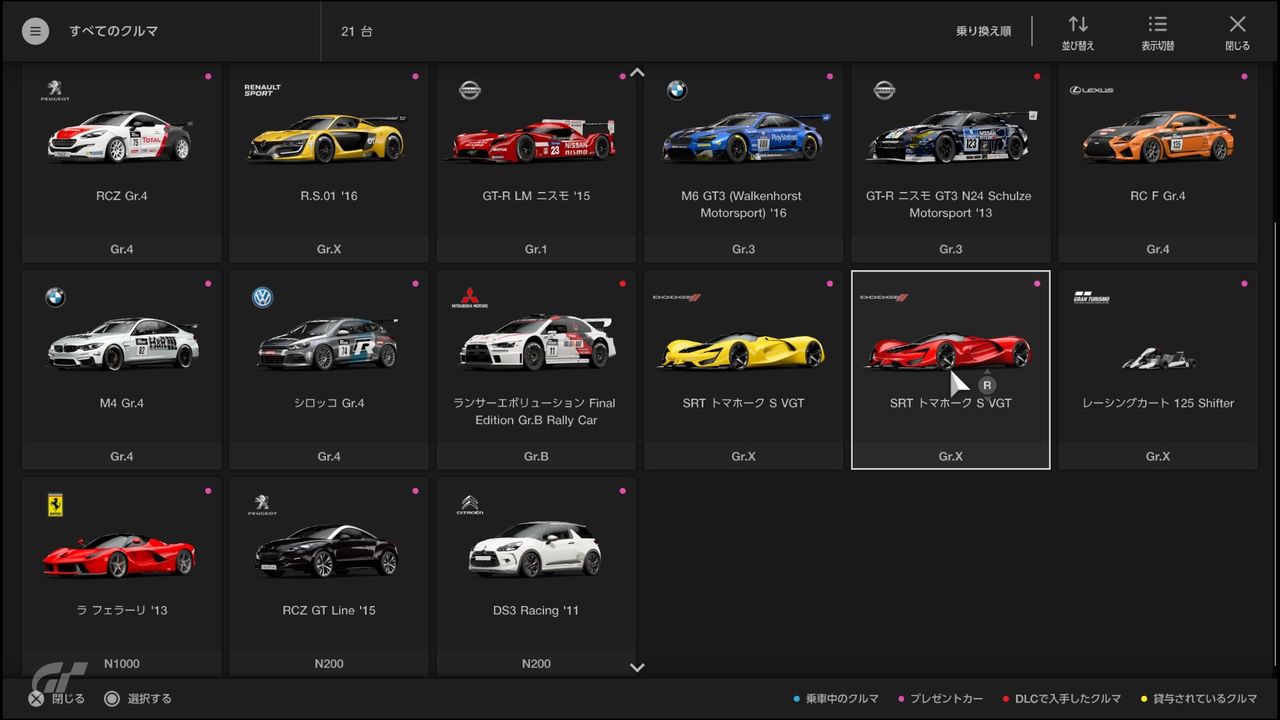1280x720 pixels.
Task: Select the racing kart image on レーシングカート card
Action: click(x=1158, y=357)
